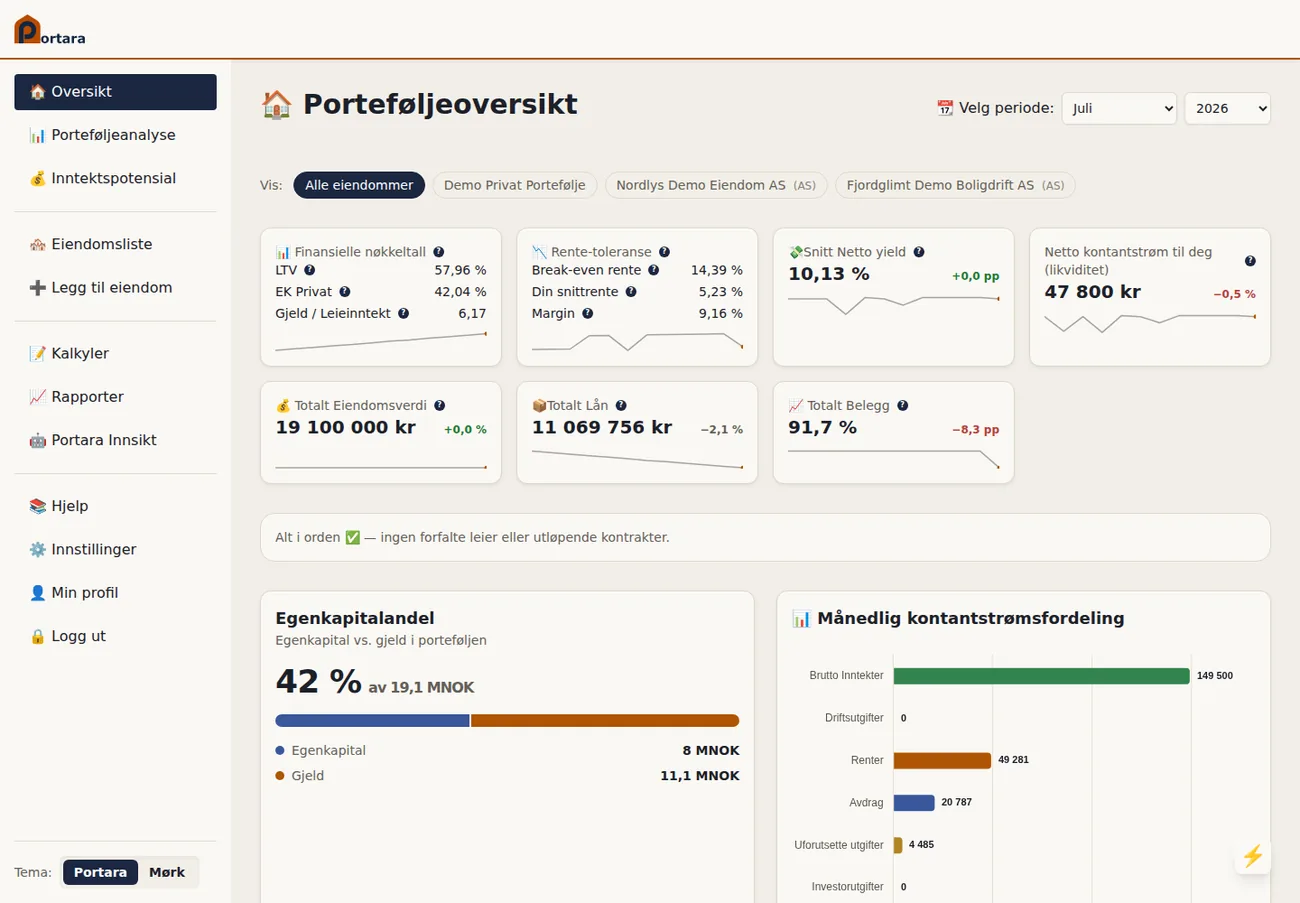Click the robot icon beside Portara Innsikt
The height and width of the screenshot is (903, 1300).
[38, 440]
